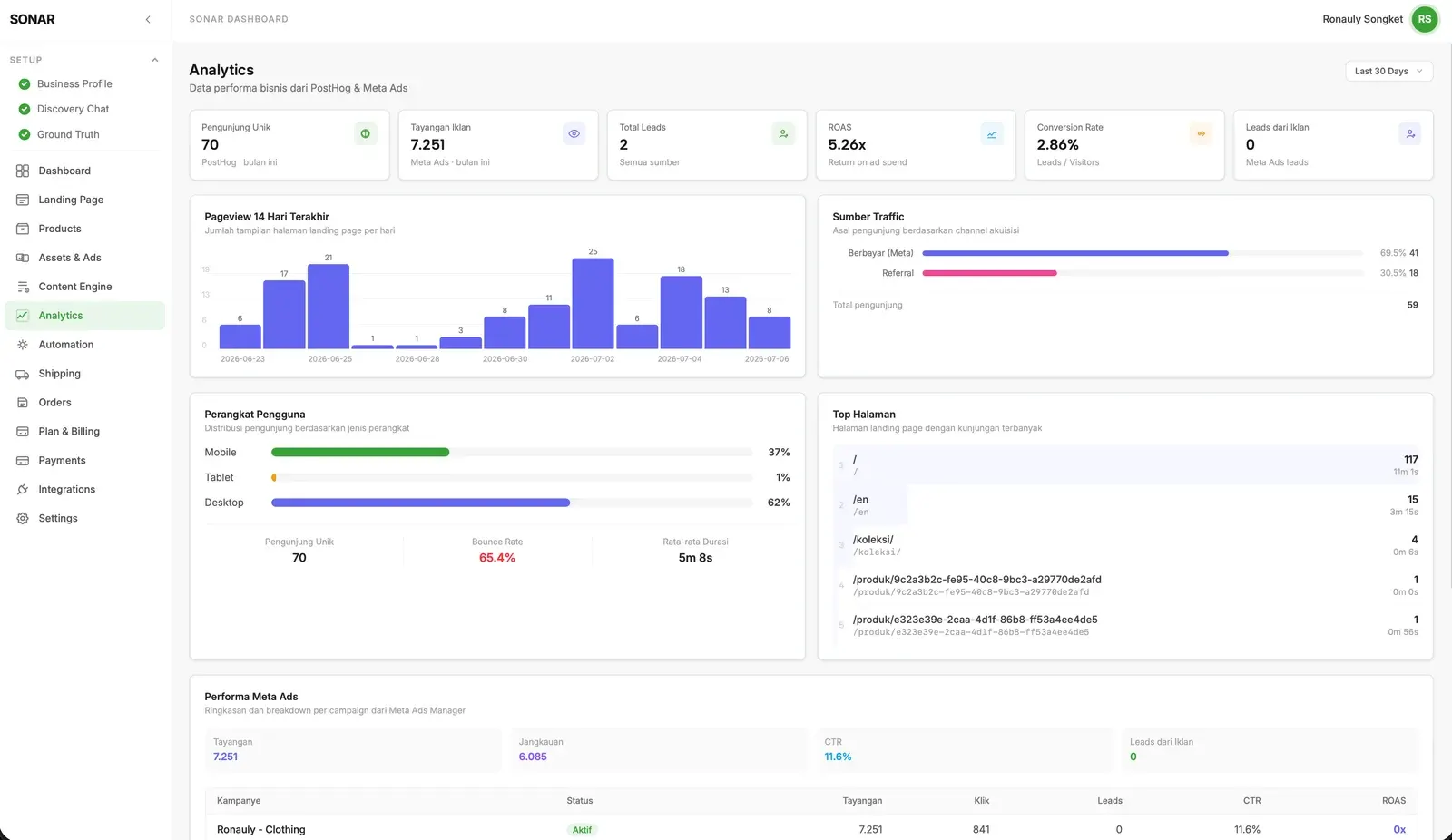Click the Ground Truth checkmark icon
The image size is (1452, 840).
(x=25, y=134)
